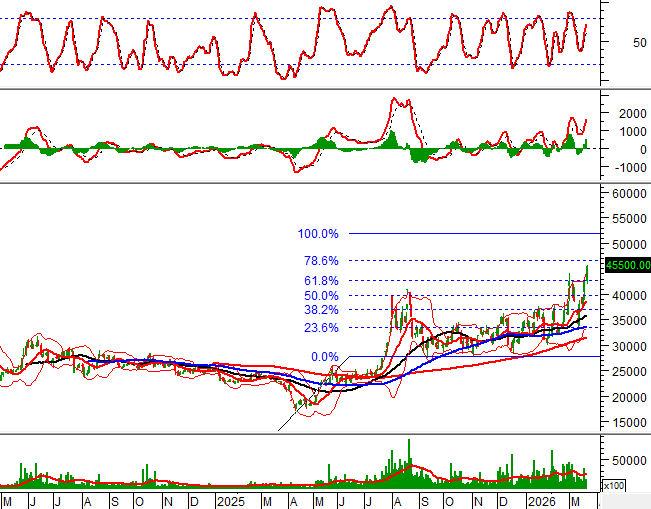This screenshot has height=509, width=651.
Task: Click the 50.0% Fibonacci level label
Action: point(321,296)
